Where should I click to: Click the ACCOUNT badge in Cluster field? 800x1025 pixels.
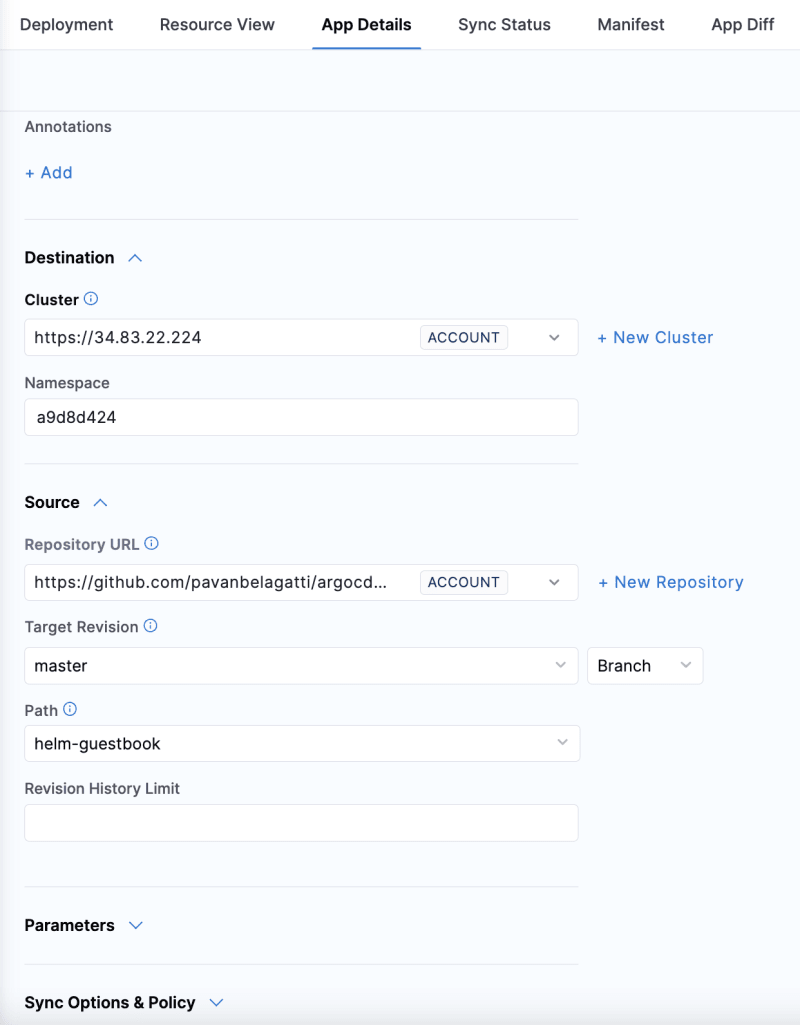(x=463, y=337)
